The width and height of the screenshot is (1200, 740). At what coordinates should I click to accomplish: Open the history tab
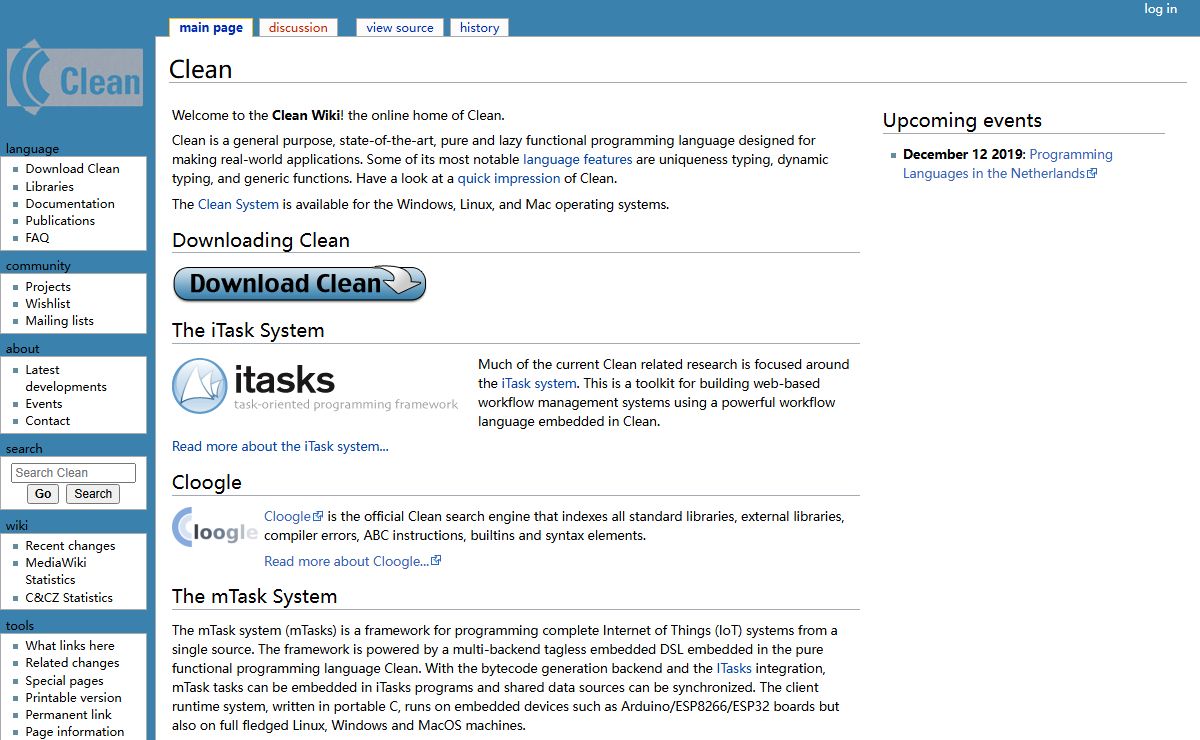pyautogui.click(x=479, y=28)
